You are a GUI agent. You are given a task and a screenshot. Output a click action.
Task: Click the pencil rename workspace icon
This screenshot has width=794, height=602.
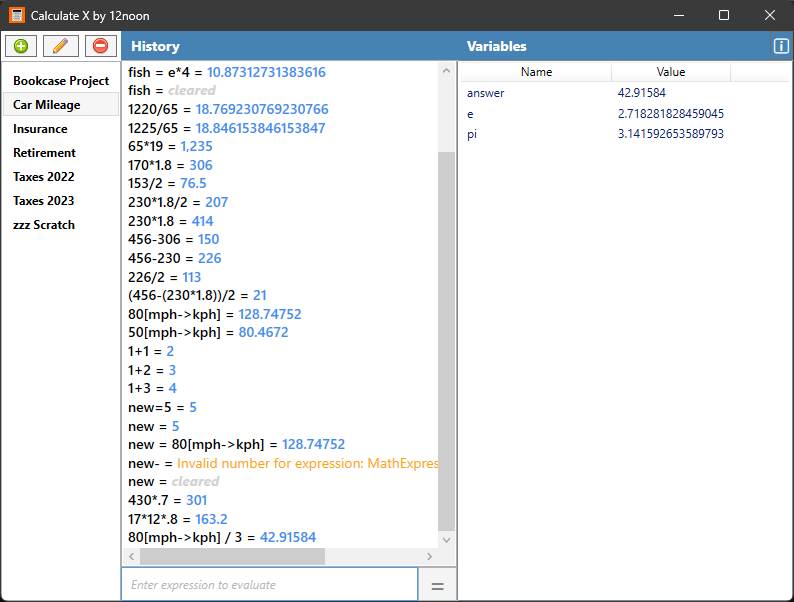pyautogui.click(x=60, y=46)
